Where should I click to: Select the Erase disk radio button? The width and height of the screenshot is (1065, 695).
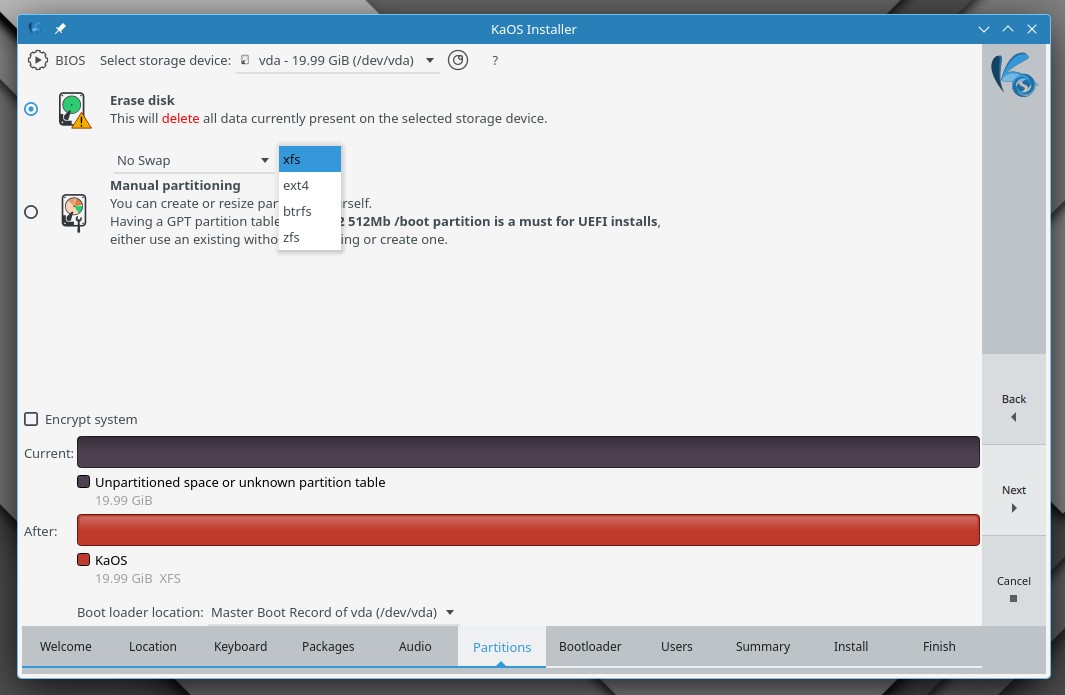(31, 109)
